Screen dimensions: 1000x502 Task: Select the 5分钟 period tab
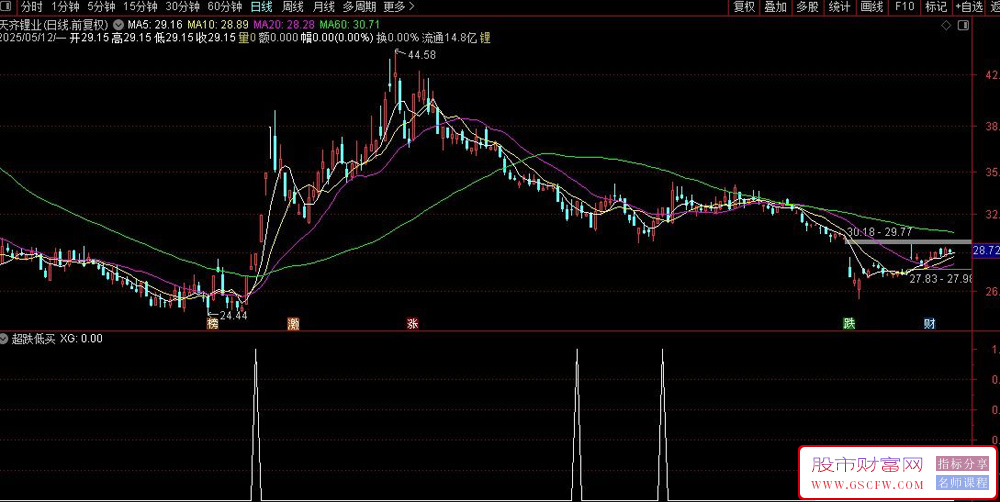[101, 7]
